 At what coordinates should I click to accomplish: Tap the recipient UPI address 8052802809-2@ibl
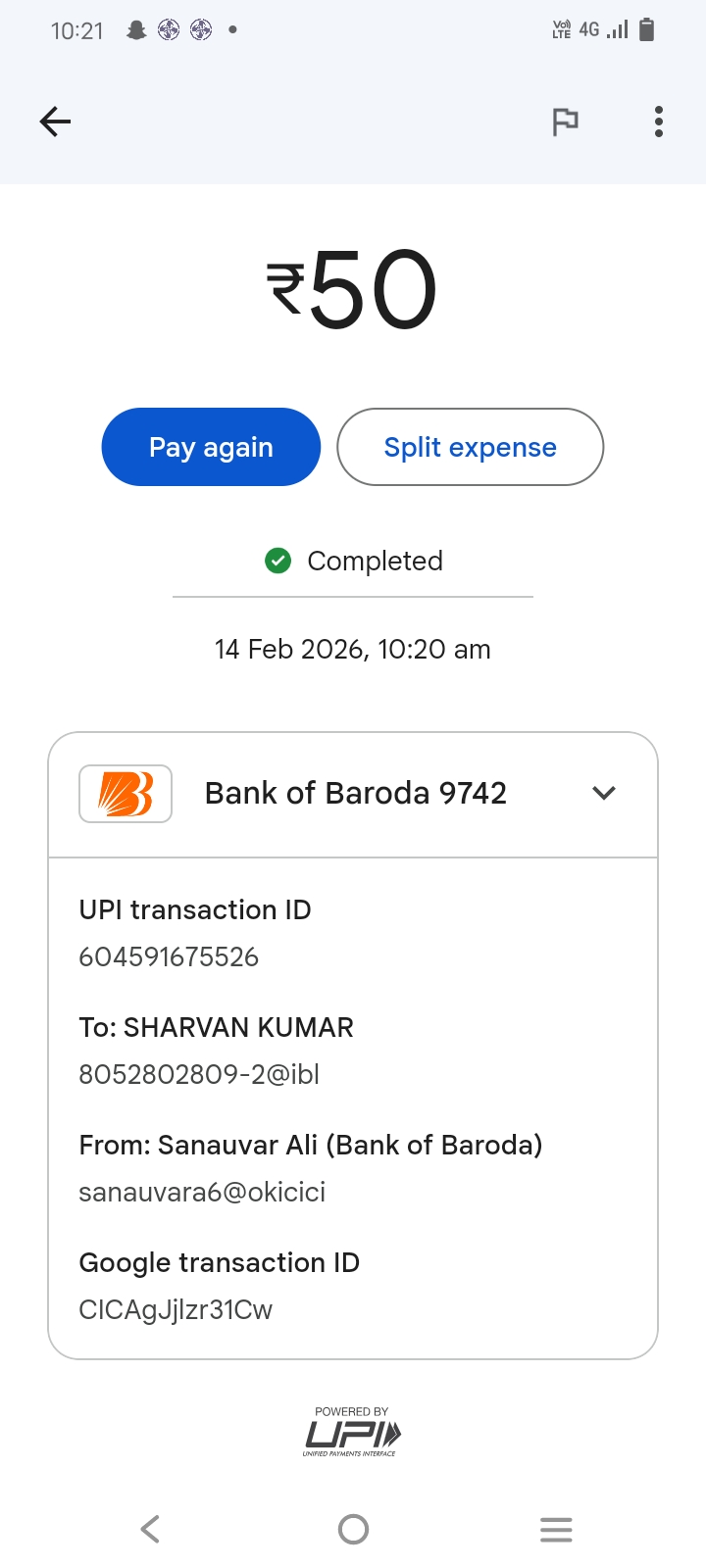click(199, 1074)
